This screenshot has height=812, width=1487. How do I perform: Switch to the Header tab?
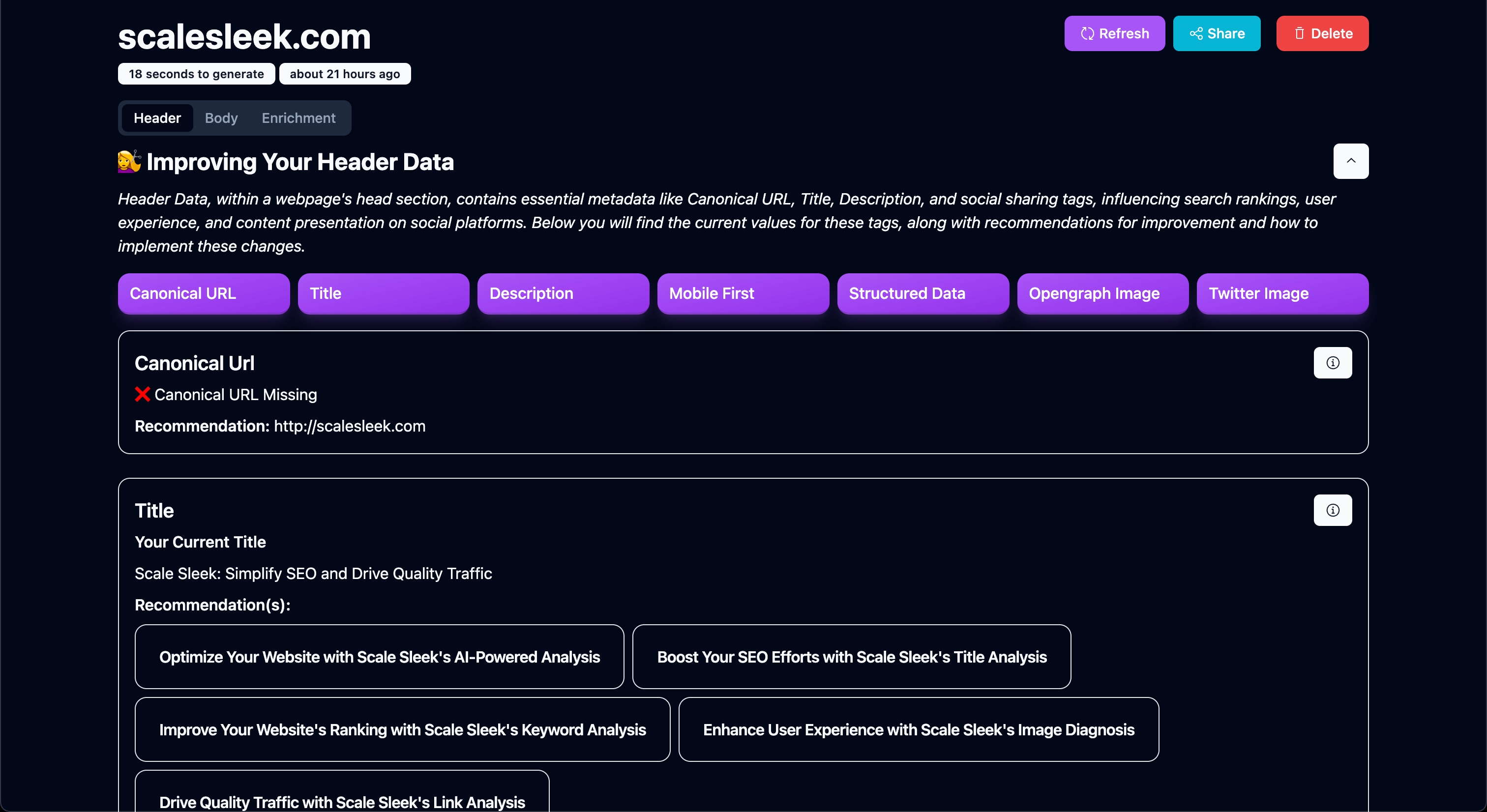pos(157,118)
